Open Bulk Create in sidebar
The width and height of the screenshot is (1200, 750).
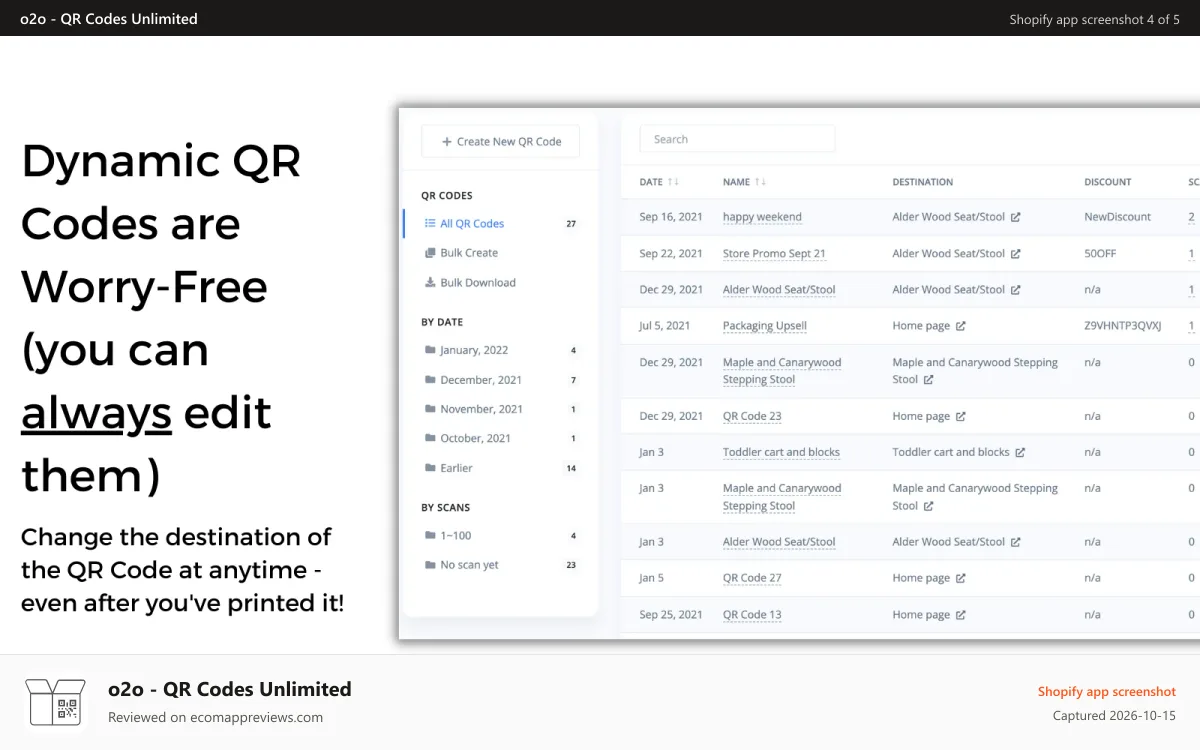point(469,253)
